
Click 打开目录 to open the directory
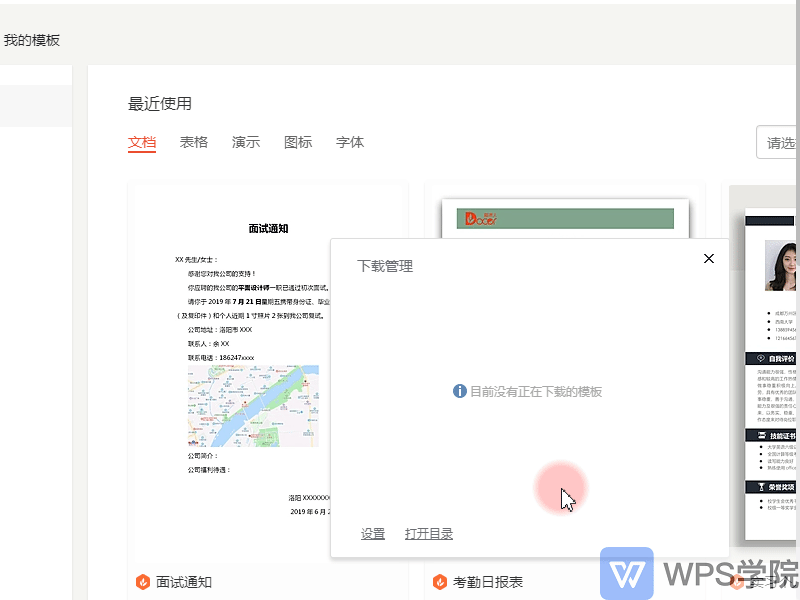[429, 533]
